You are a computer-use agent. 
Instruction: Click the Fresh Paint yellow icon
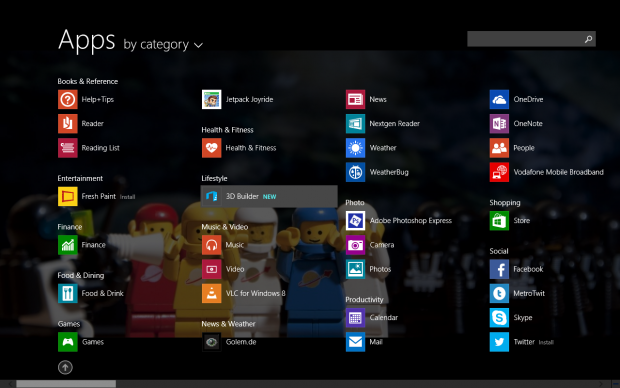click(x=68, y=196)
